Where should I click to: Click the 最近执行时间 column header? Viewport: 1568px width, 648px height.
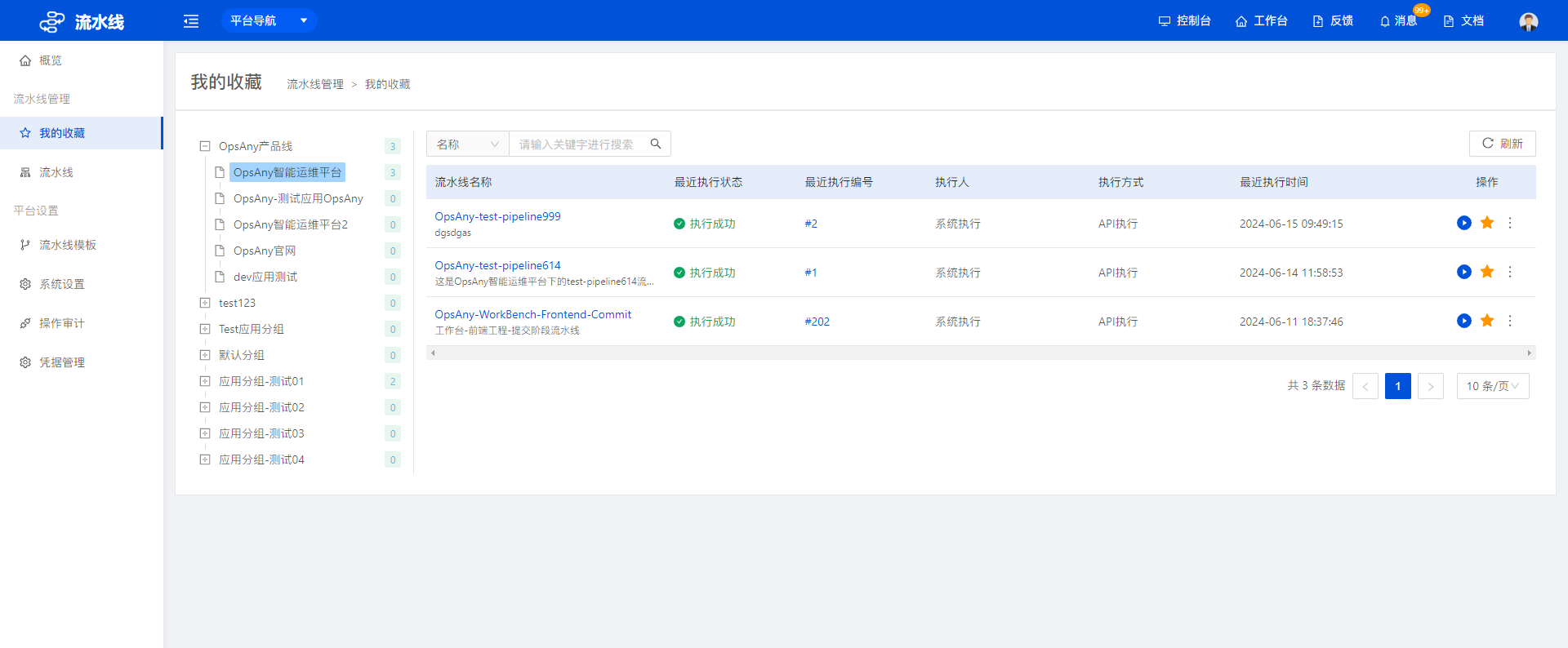tap(1274, 182)
